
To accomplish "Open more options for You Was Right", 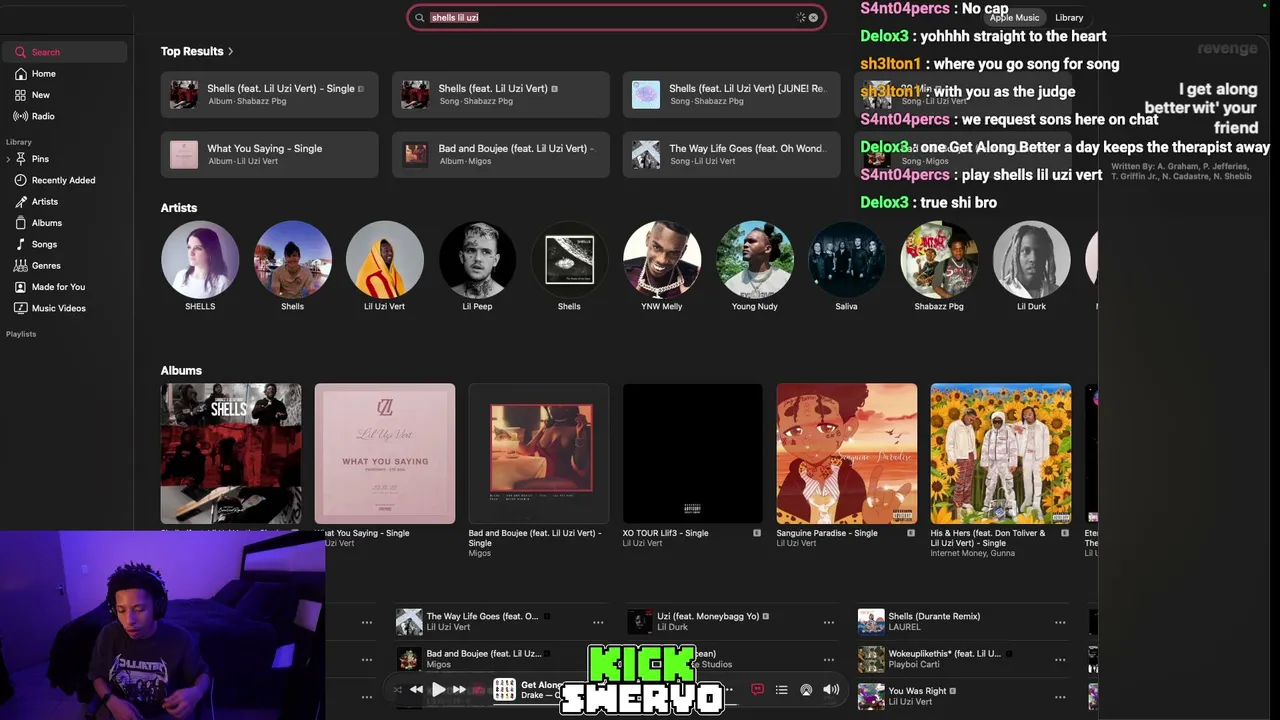I will pyautogui.click(x=1060, y=696).
